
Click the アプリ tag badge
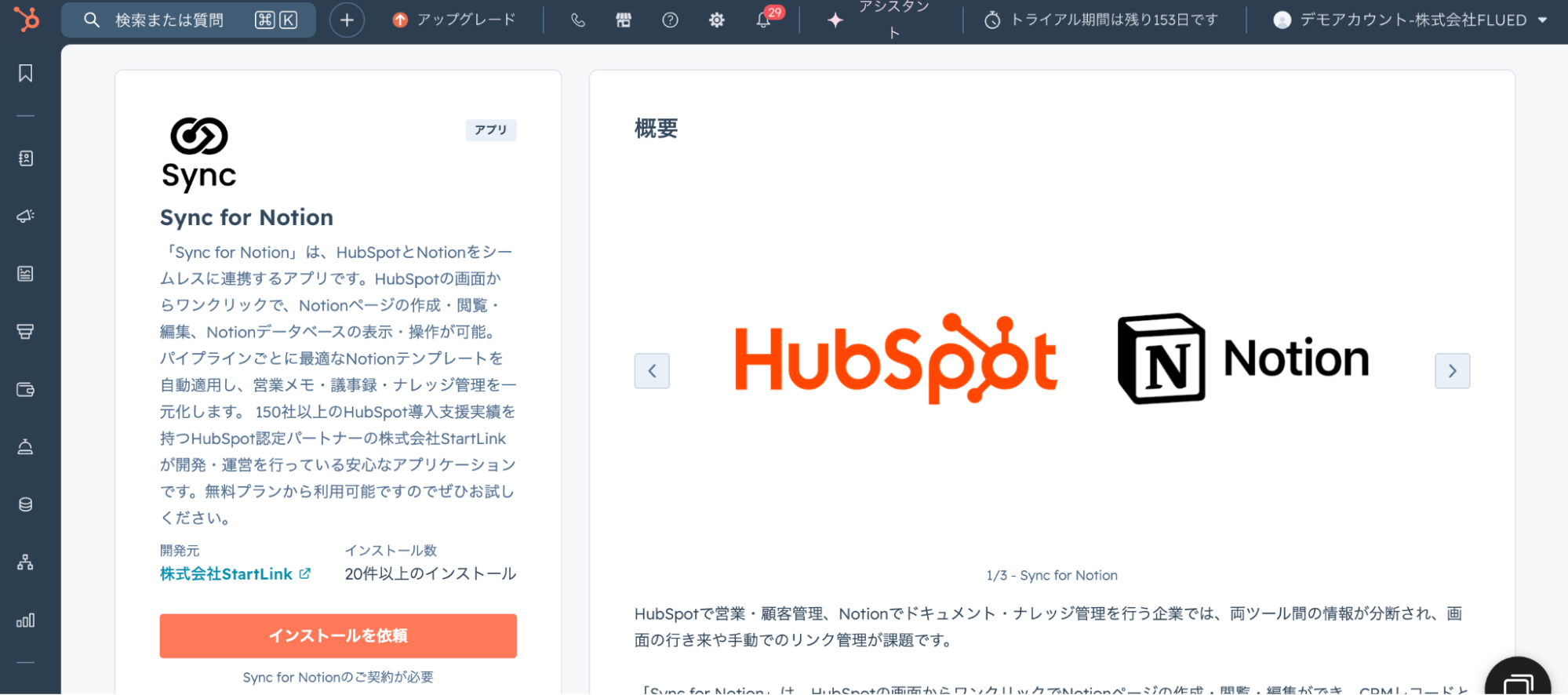tap(491, 130)
